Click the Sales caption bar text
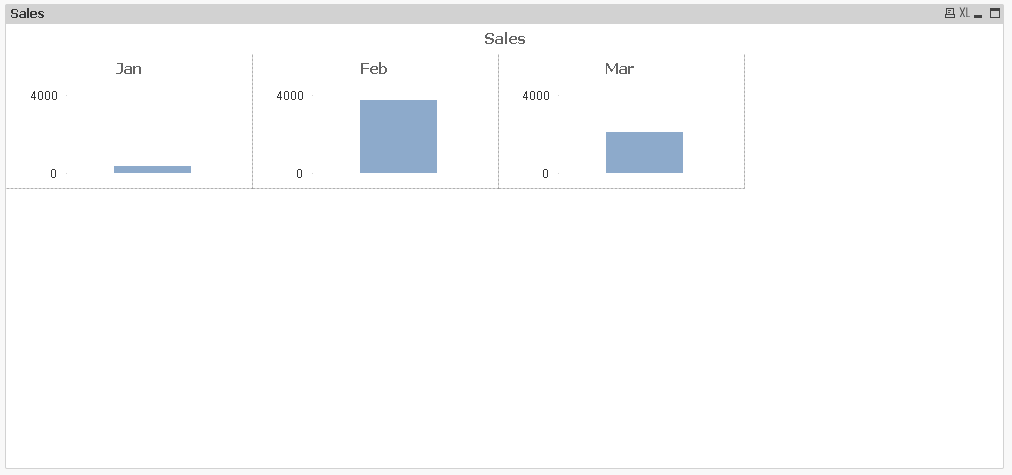1012x475 pixels. tap(27, 14)
